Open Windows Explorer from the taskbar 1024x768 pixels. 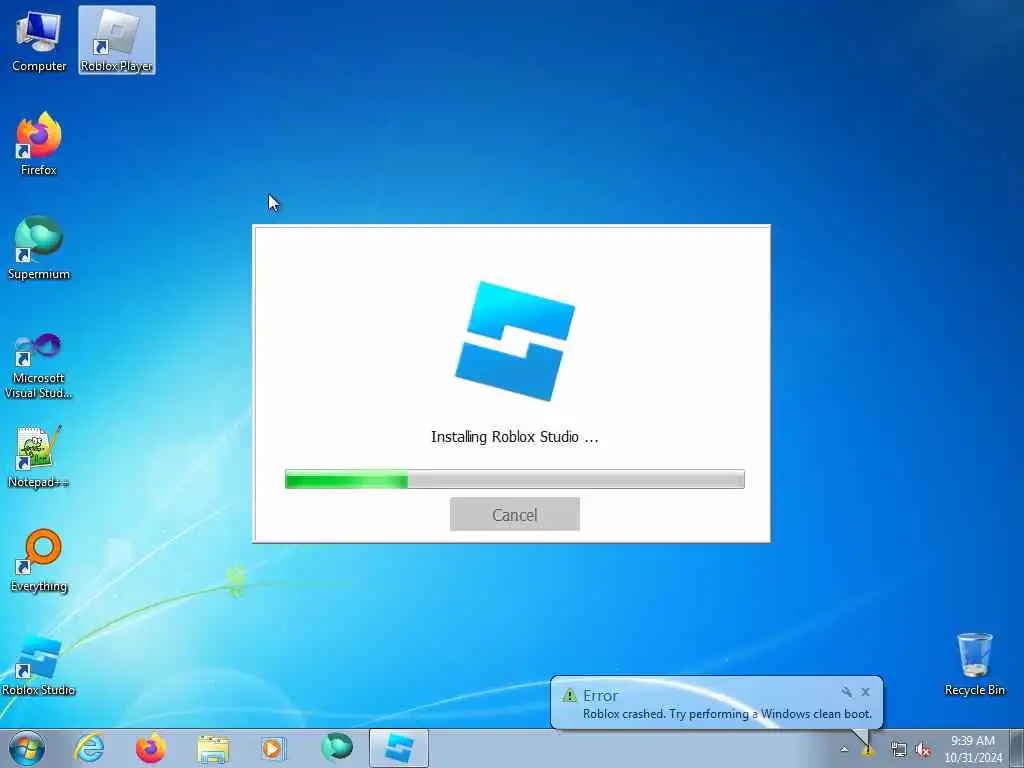[213, 749]
